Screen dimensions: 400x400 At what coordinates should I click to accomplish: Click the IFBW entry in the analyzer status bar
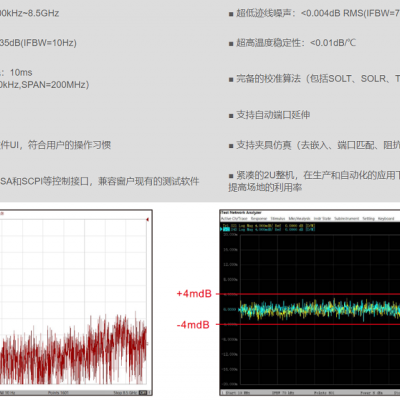click(x=283, y=393)
